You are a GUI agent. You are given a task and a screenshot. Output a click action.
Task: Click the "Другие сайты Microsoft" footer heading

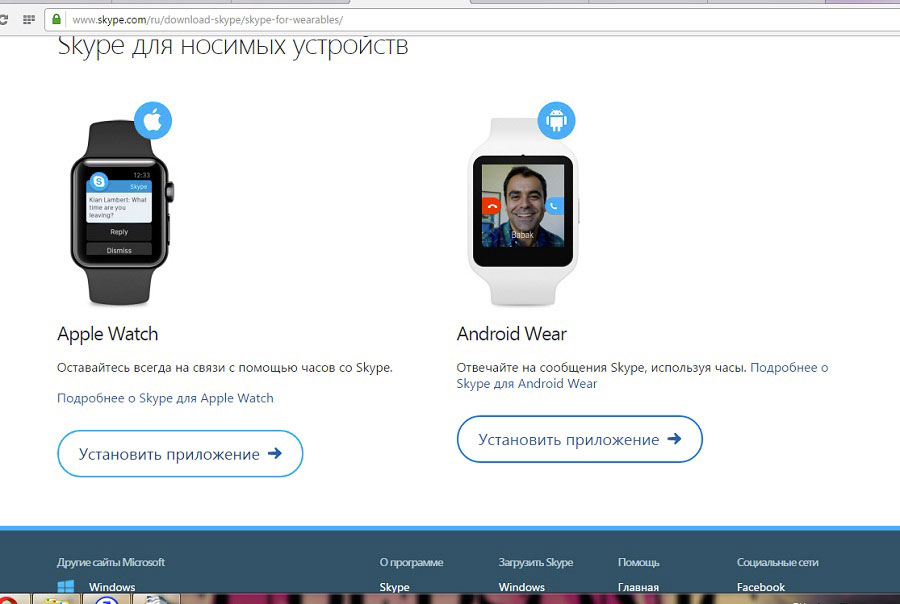[111, 562]
